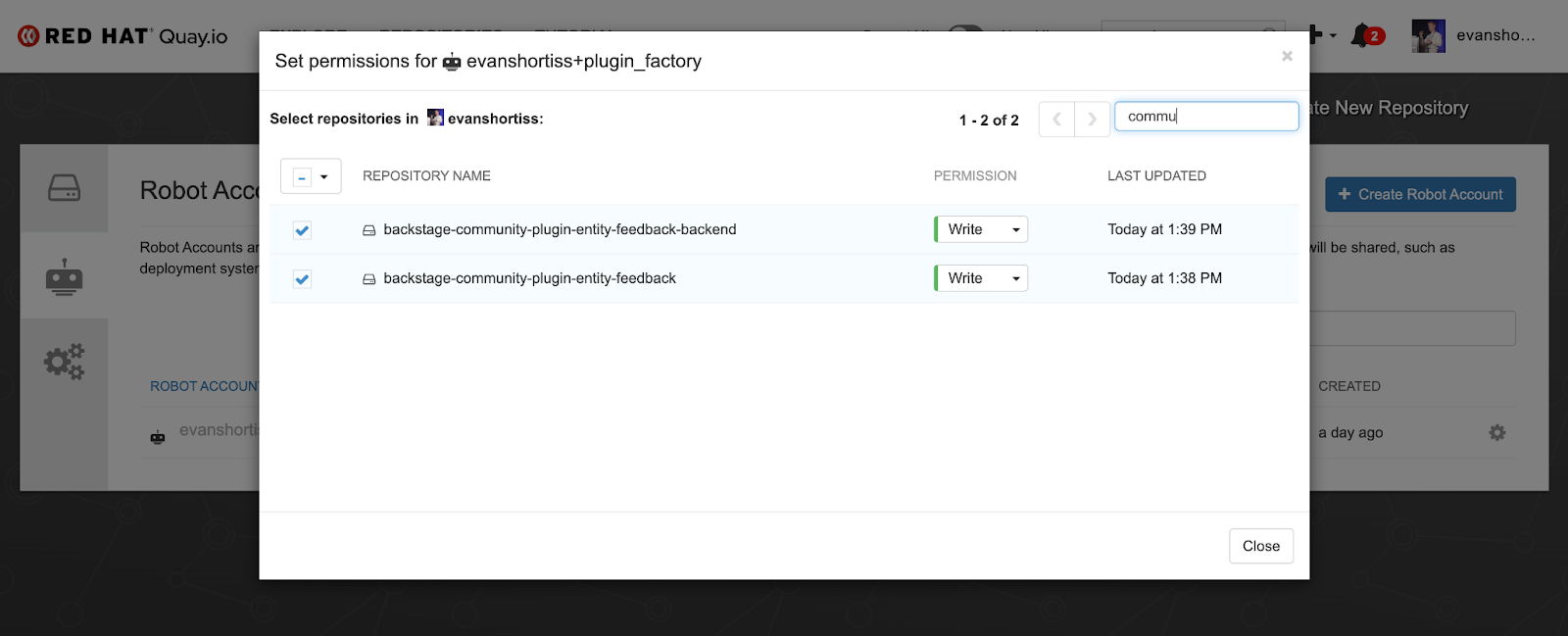Click backstage-community-plugin-entity-feedback repository name
1568x636 pixels.
529,278
